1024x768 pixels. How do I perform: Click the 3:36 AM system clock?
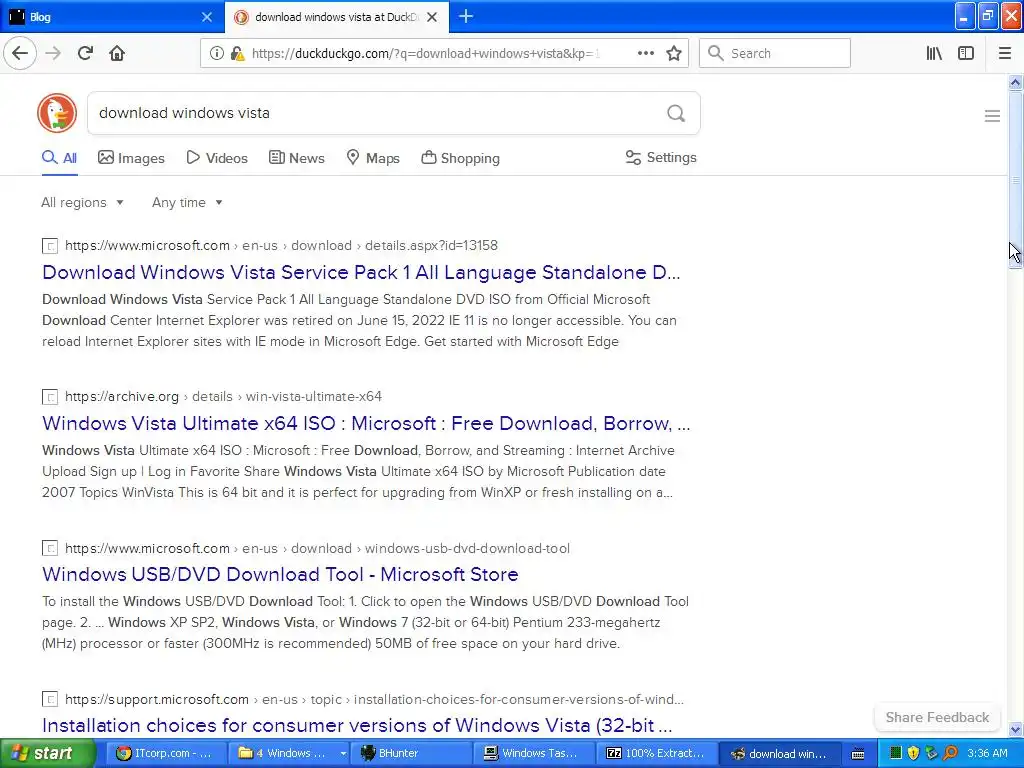pos(987,754)
